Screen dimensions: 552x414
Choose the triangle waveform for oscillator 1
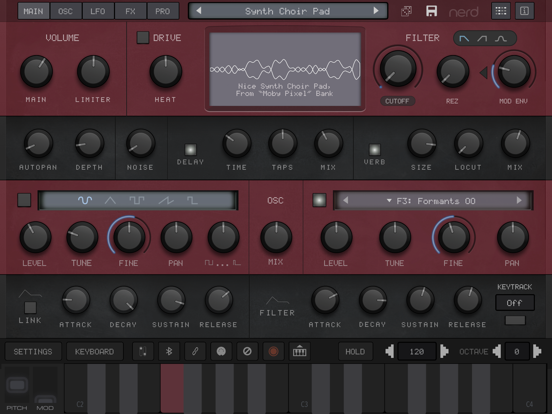(x=110, y=201)
